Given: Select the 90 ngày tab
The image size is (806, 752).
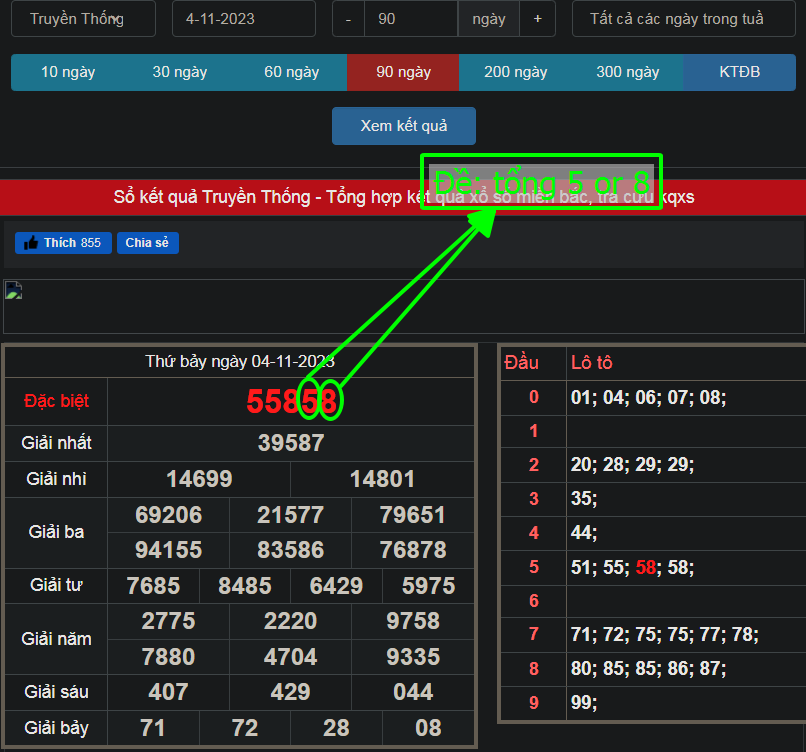Looking at the screenshot, I should (403, 72).
